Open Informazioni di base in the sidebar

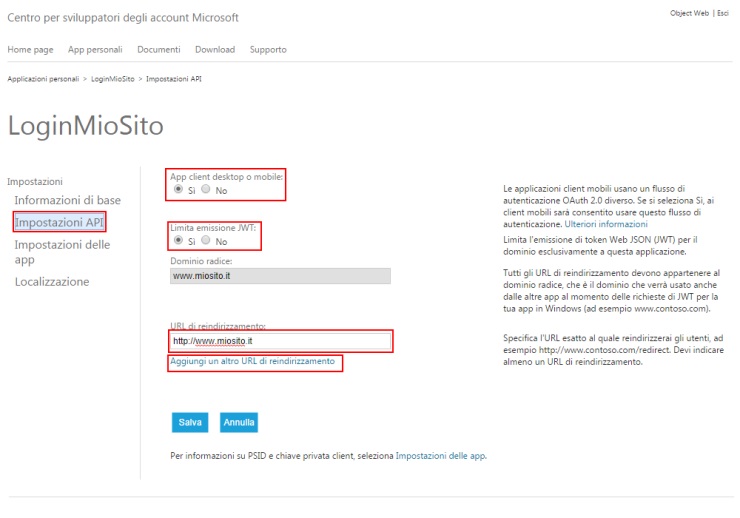pyautogui.click(x=67, y=200)
